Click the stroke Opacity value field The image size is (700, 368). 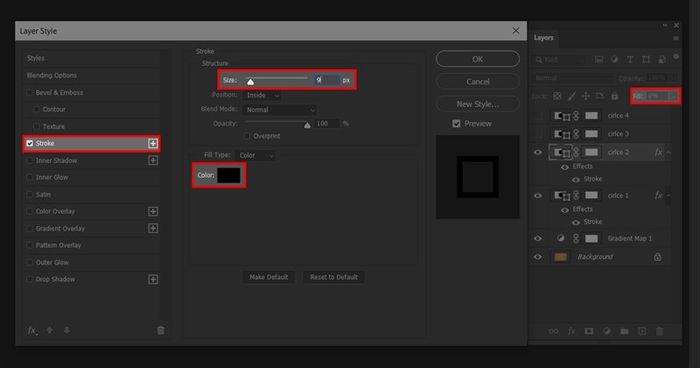[x=327, y=124]
